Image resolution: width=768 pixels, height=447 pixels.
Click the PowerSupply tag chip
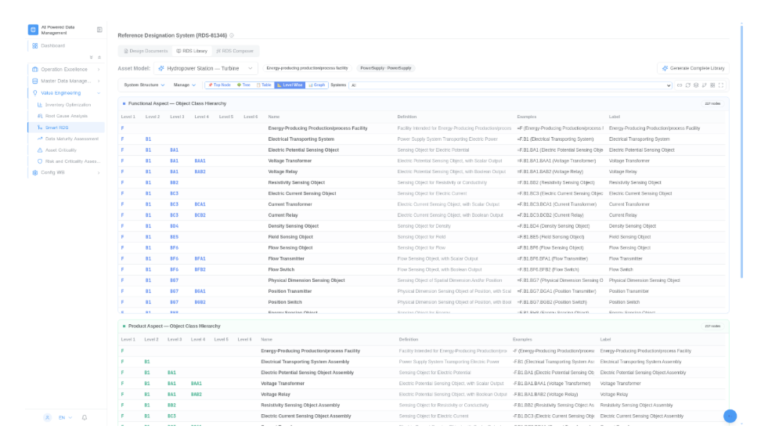(x=385, y=68)
